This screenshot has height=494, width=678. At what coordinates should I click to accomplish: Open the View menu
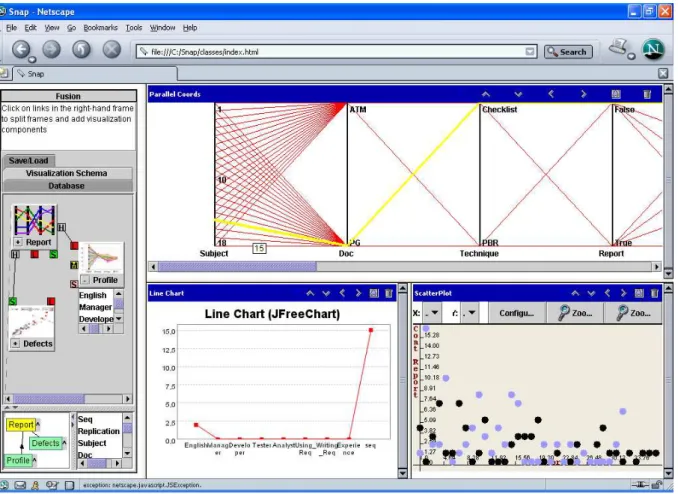[52, 28]
